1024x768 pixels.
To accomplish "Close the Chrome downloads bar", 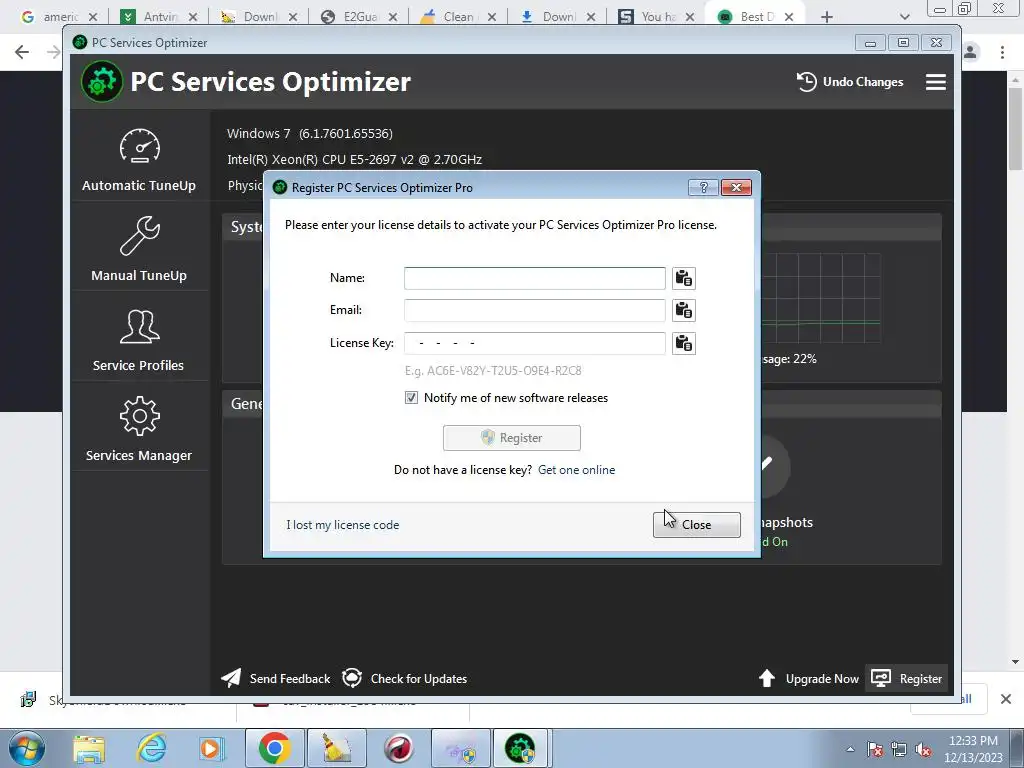I will pos(1006,699).
